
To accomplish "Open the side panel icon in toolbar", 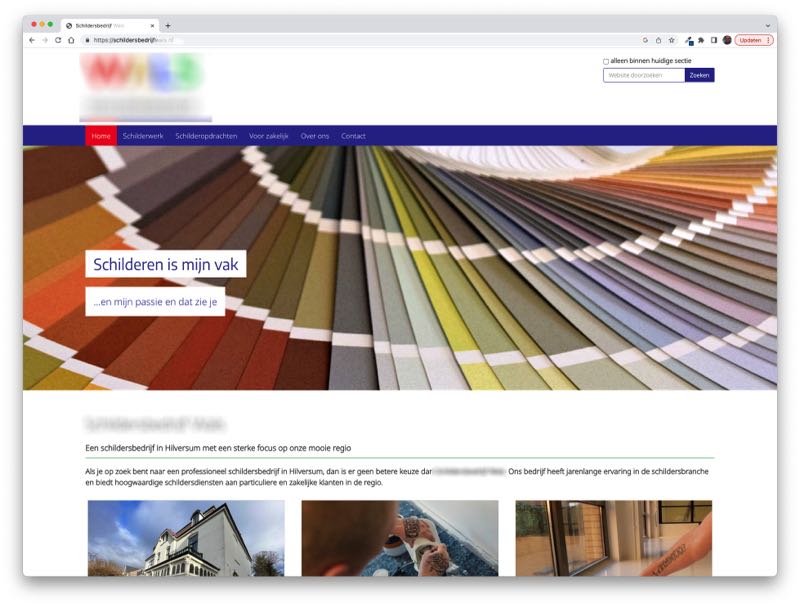I will click(714, 40).
